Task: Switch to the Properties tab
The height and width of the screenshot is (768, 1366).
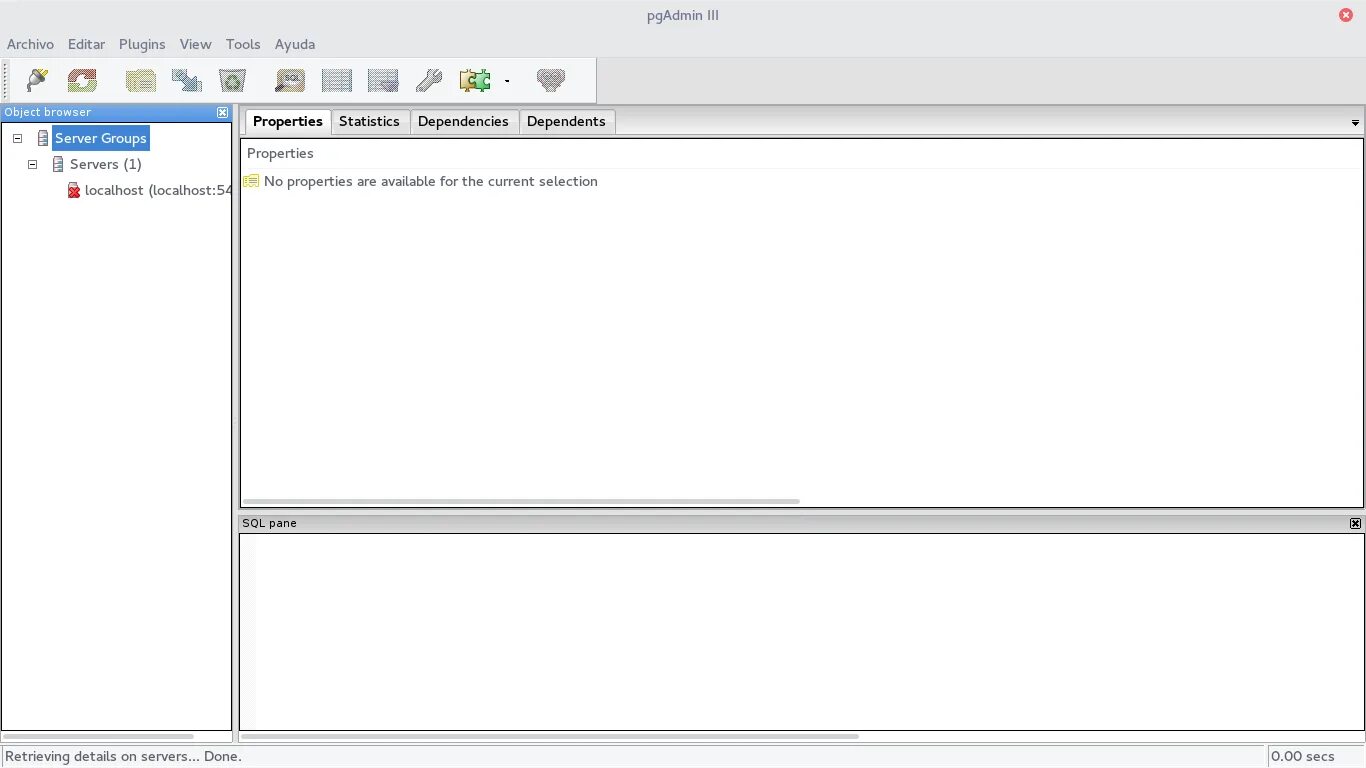Action: tap(288, 121)
